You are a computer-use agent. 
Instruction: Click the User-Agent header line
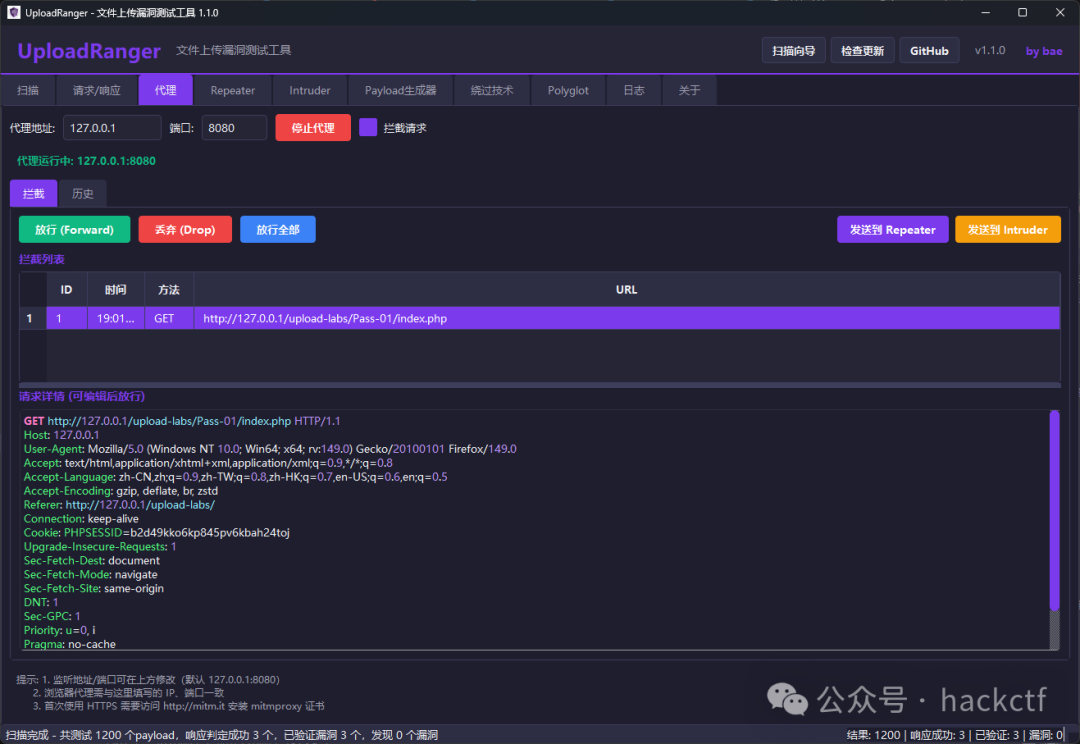[x=270, y=448]
